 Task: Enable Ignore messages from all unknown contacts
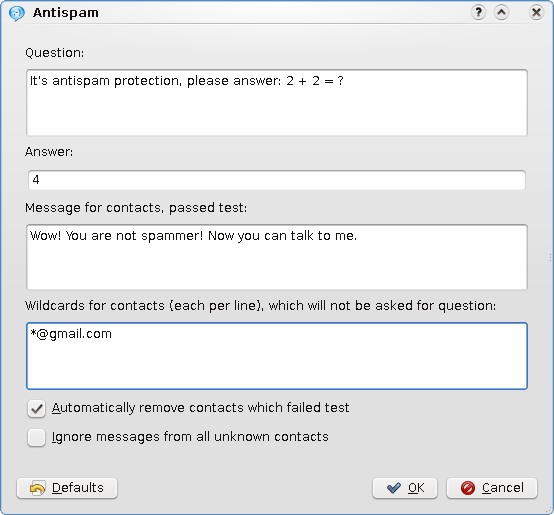pyautogui.click(x=36, y=438)
